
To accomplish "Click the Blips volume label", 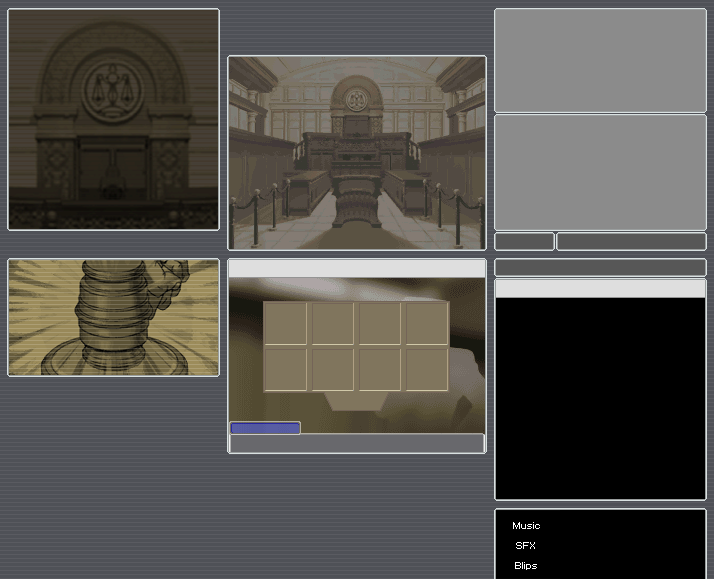I will click(526, 566).
